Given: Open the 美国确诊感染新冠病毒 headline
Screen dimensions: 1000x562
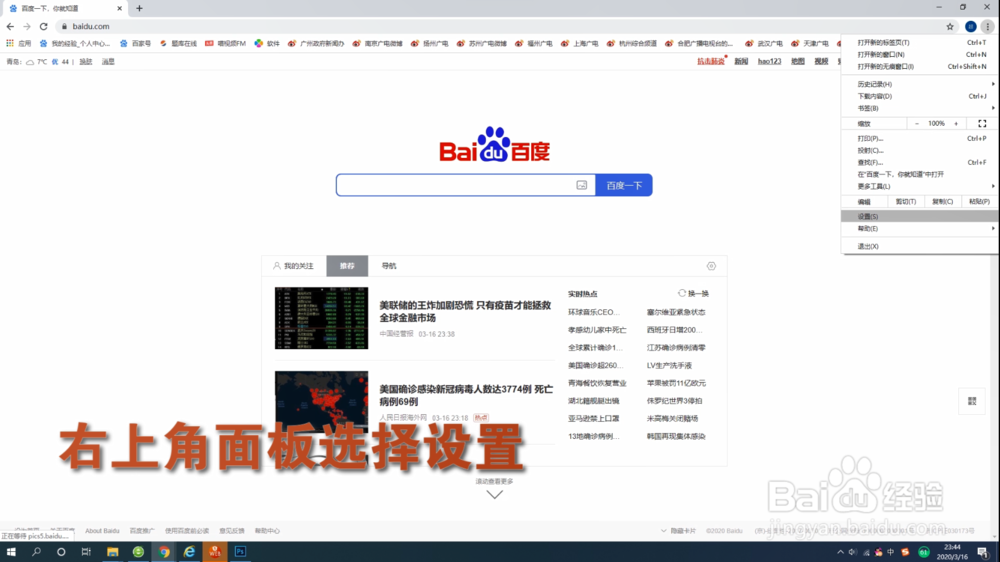Looking at the screenshot, I should click(466, 395).
